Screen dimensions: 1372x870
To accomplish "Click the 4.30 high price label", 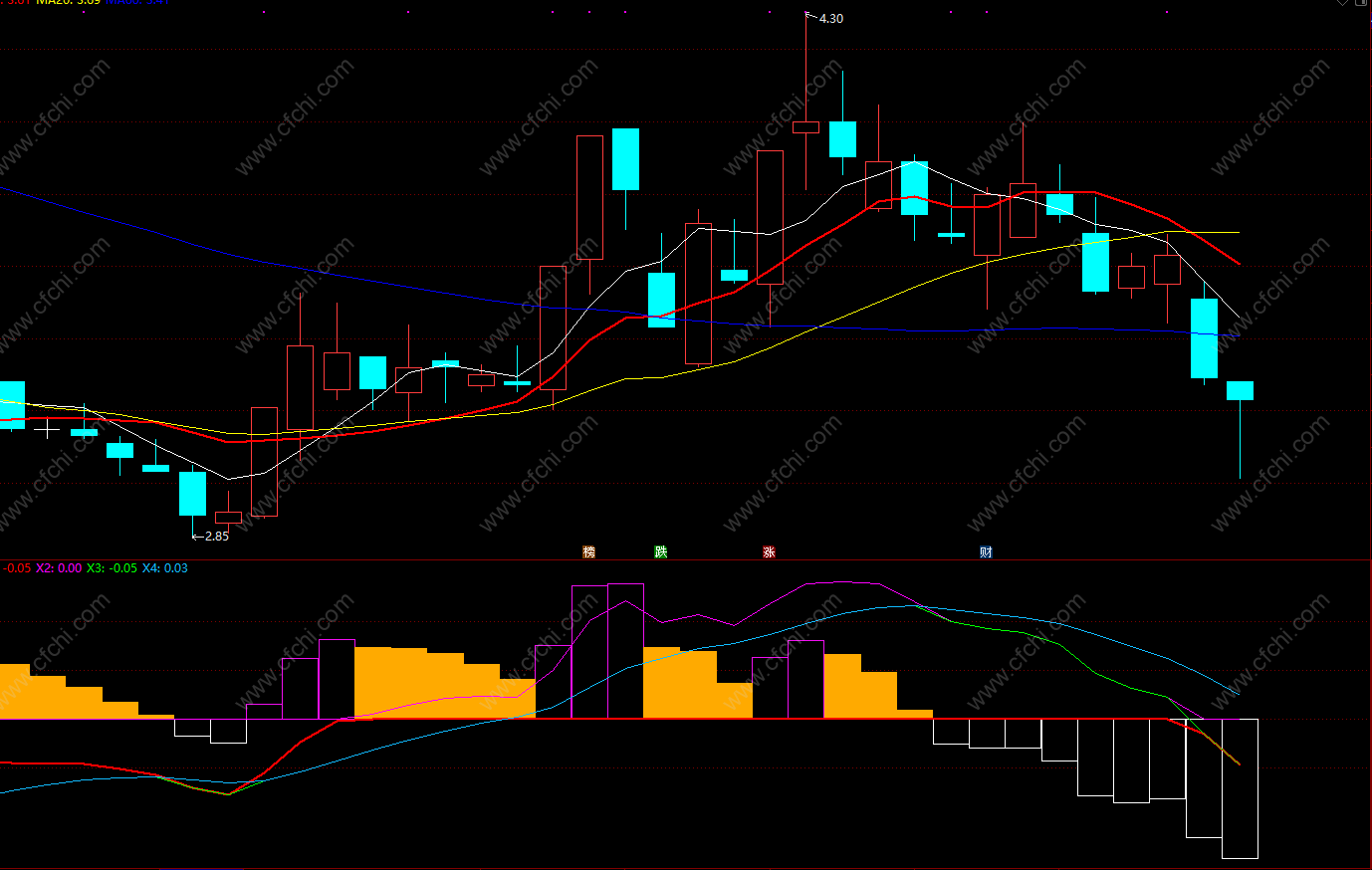I will point(830,19).
